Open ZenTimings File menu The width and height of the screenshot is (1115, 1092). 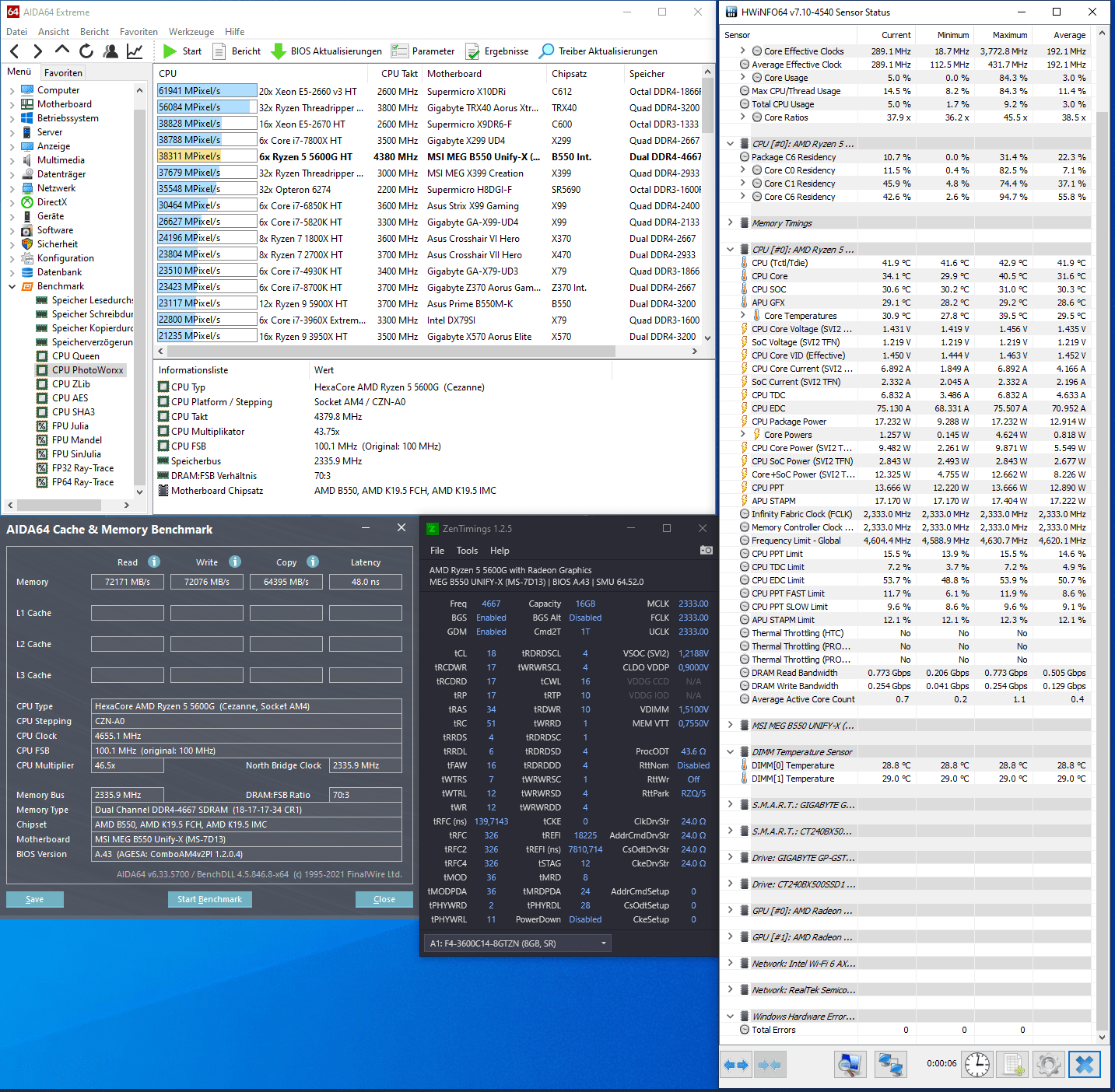[x=437, y=550]
